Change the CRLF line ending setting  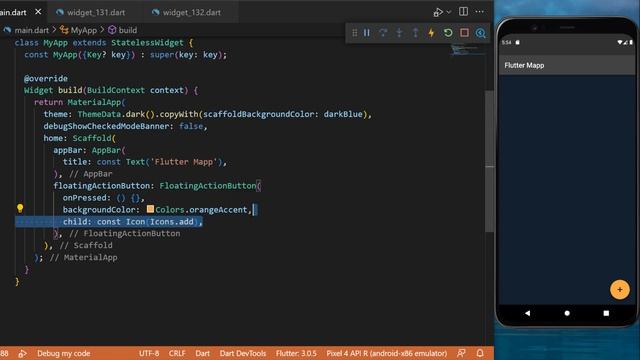[x=177, y=353]
